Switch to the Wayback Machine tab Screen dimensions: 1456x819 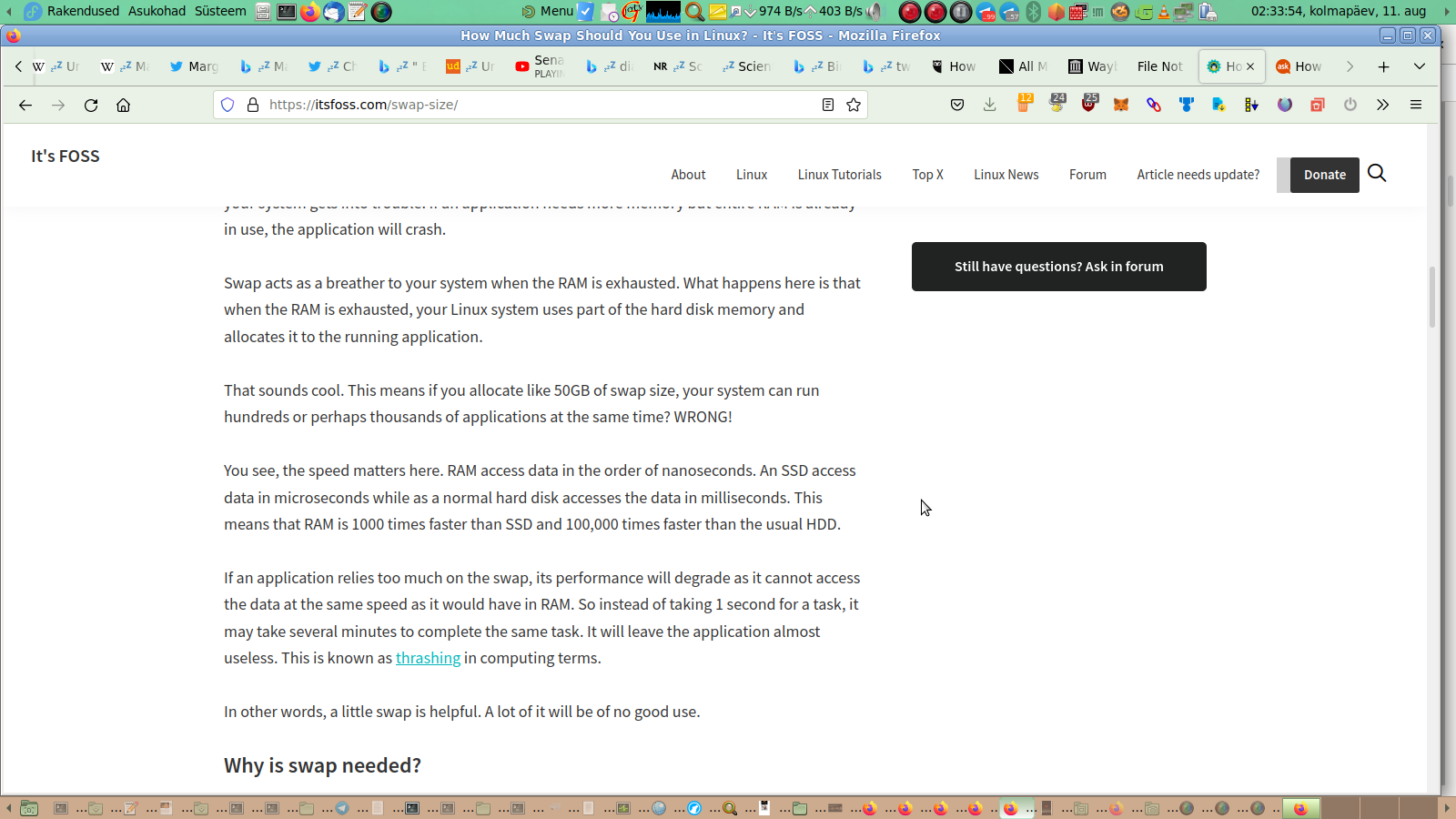pyautogui.click(x=1092, y=66)
